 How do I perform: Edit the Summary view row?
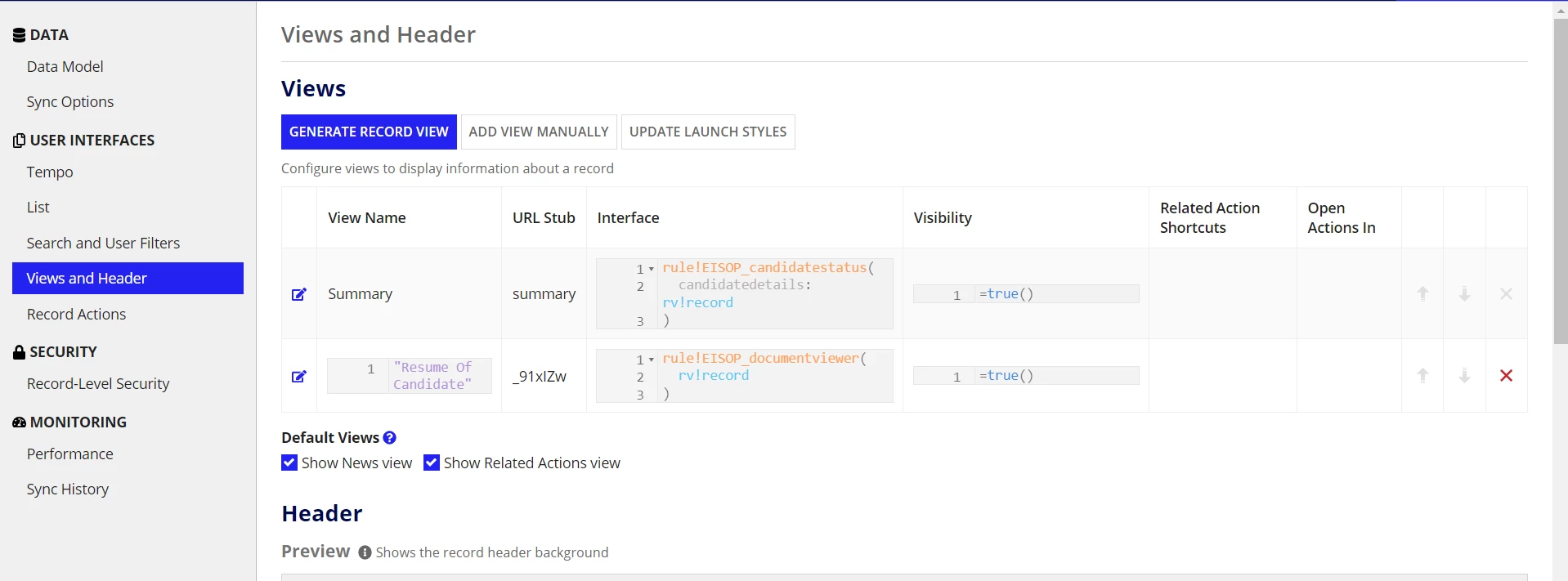(x=299, y=294)
